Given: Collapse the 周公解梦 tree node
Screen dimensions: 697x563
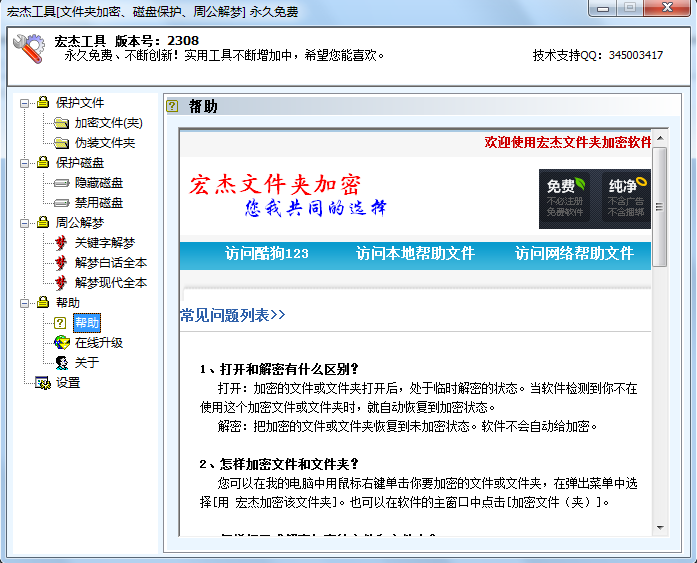Looking at the screenshot, I should pyautogui.click(x=25, y=223).
